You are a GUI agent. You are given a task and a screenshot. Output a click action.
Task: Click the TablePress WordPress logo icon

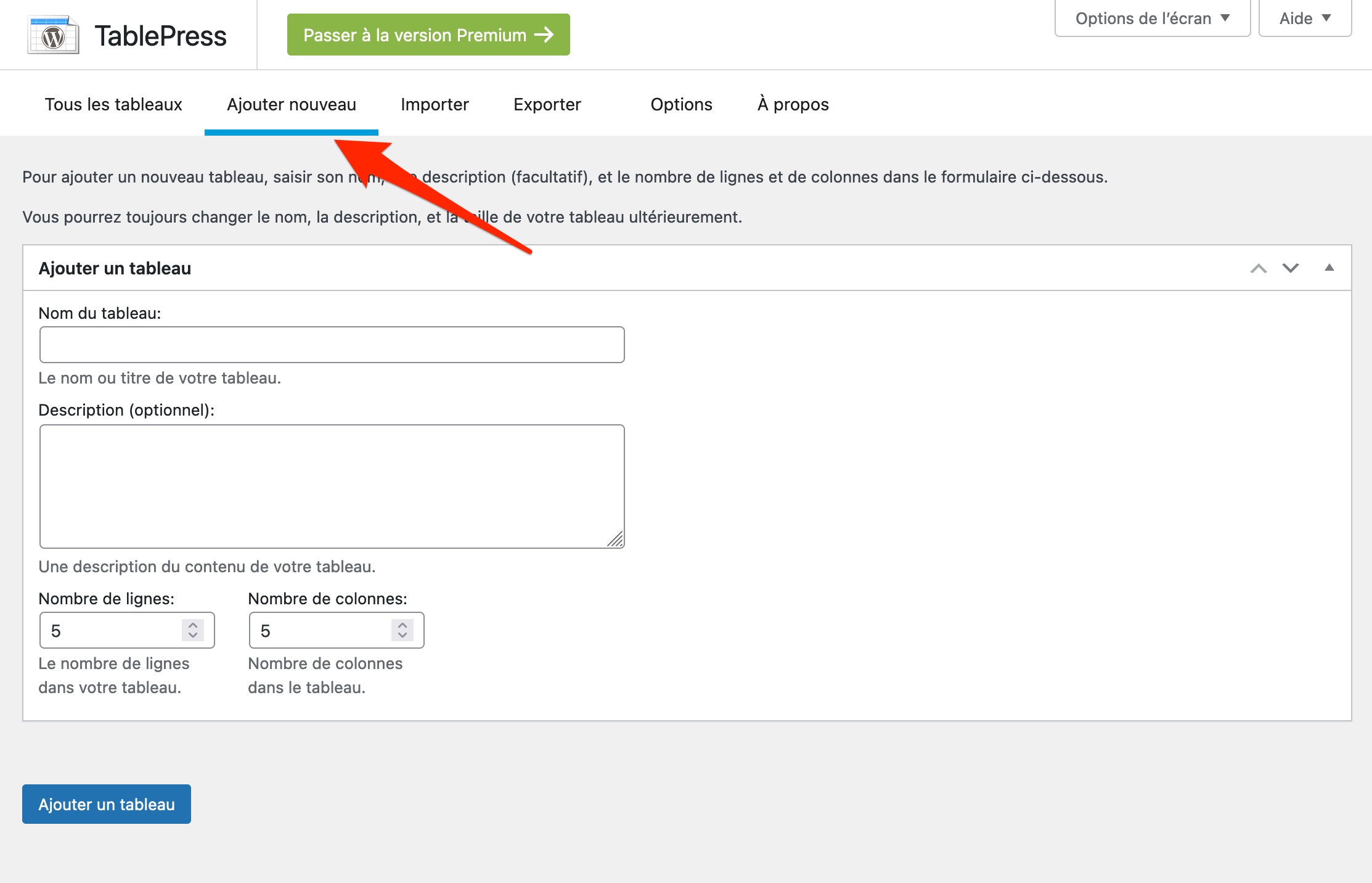[x=54, y=35]
